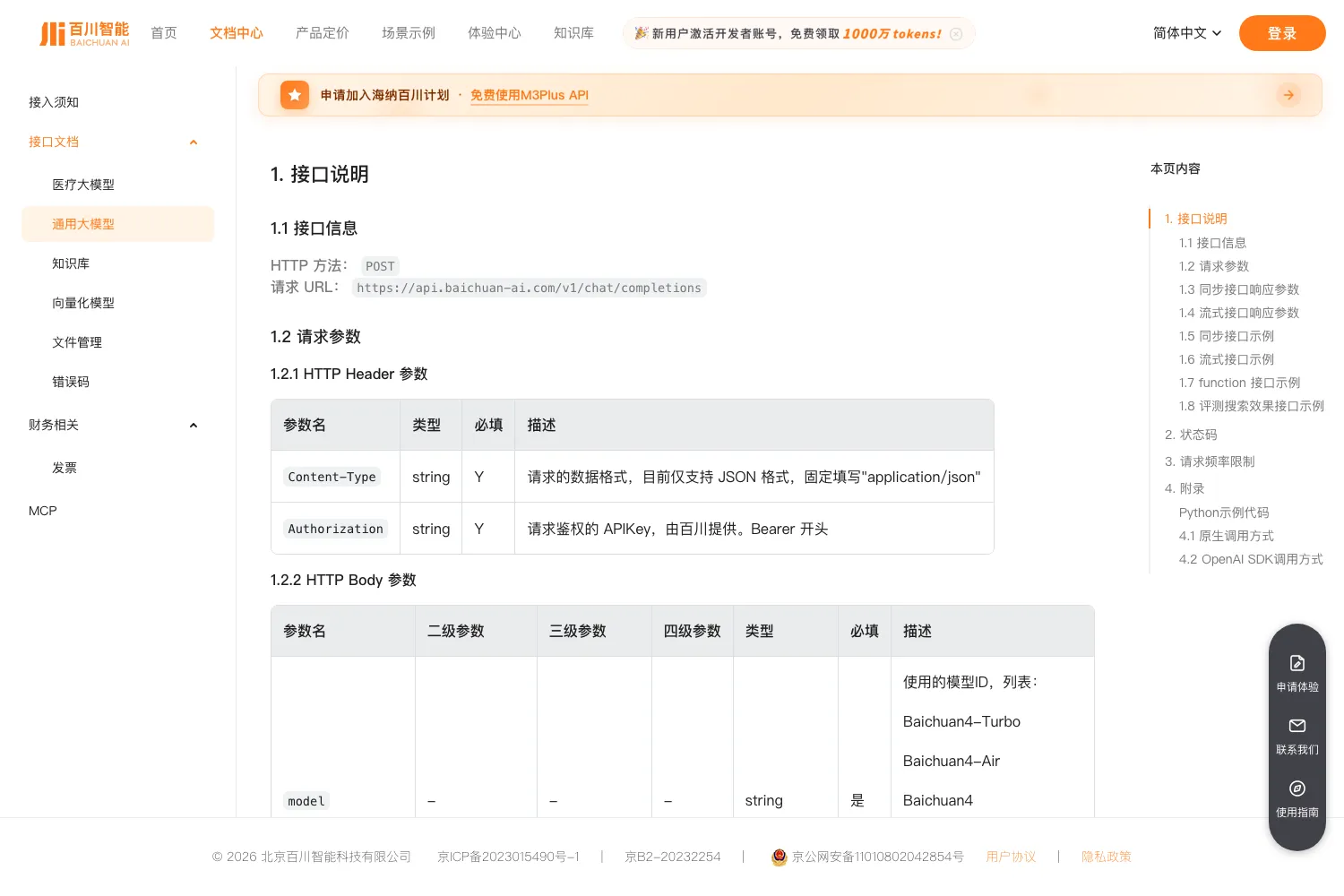Image resolution: width=1344 pixels, height=896 pixels.
Task: Collapse the 财务相关 sidebar section
Action: click(194, 426)
